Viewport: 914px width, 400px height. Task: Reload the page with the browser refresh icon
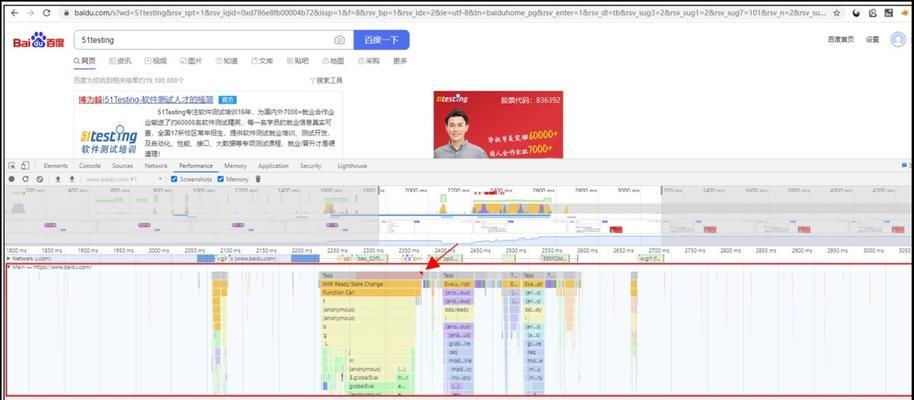coord(47,12)
